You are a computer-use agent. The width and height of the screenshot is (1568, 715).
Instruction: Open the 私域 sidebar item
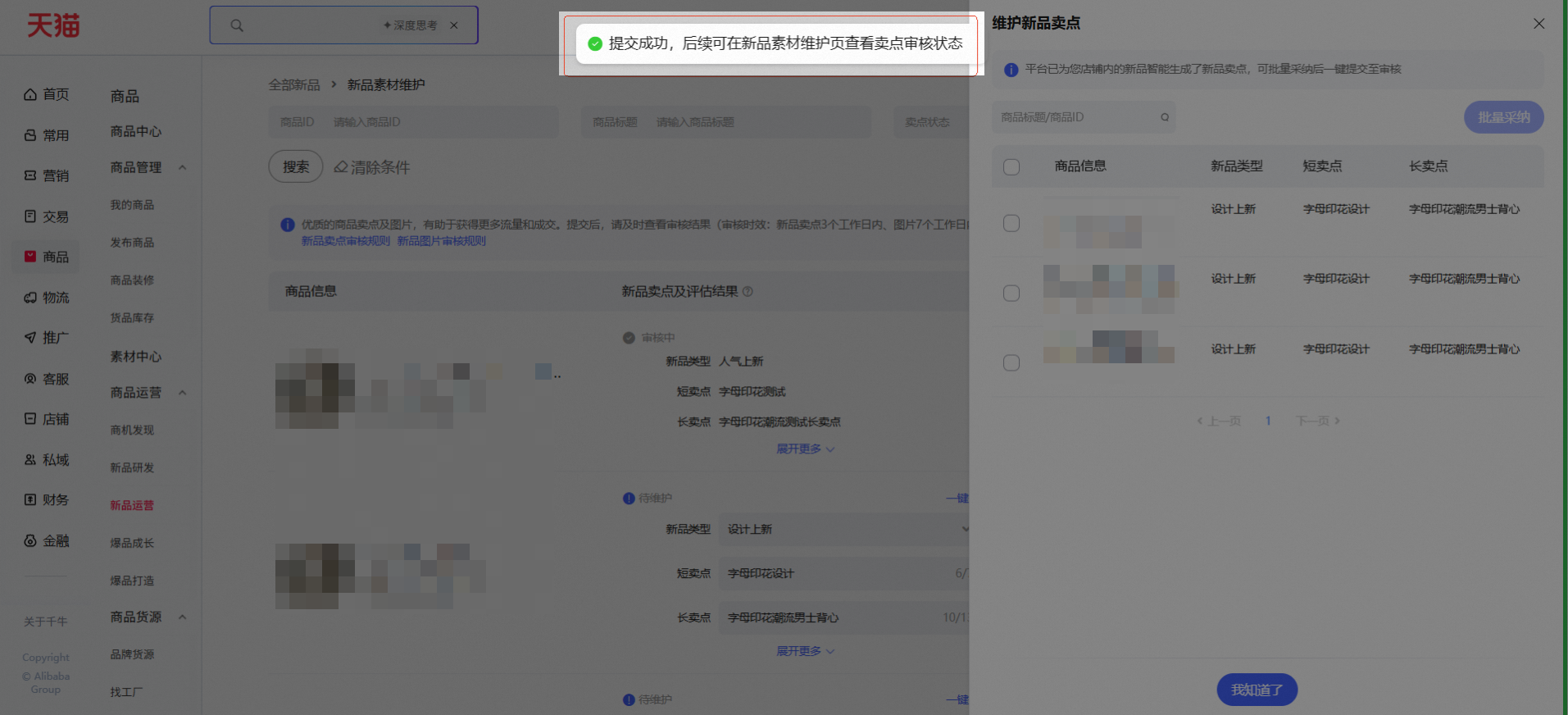[47, 460]
